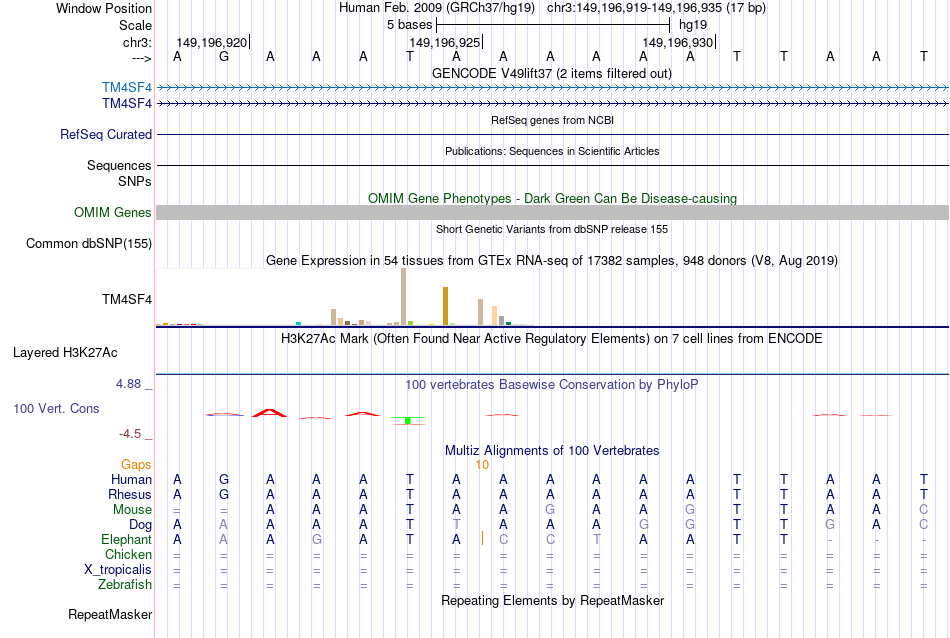Click the 100 vertebrates Basewise Conservation title
Image resolution: width=950 pixels, height=638 pixels.
click(x=552, y=385)
